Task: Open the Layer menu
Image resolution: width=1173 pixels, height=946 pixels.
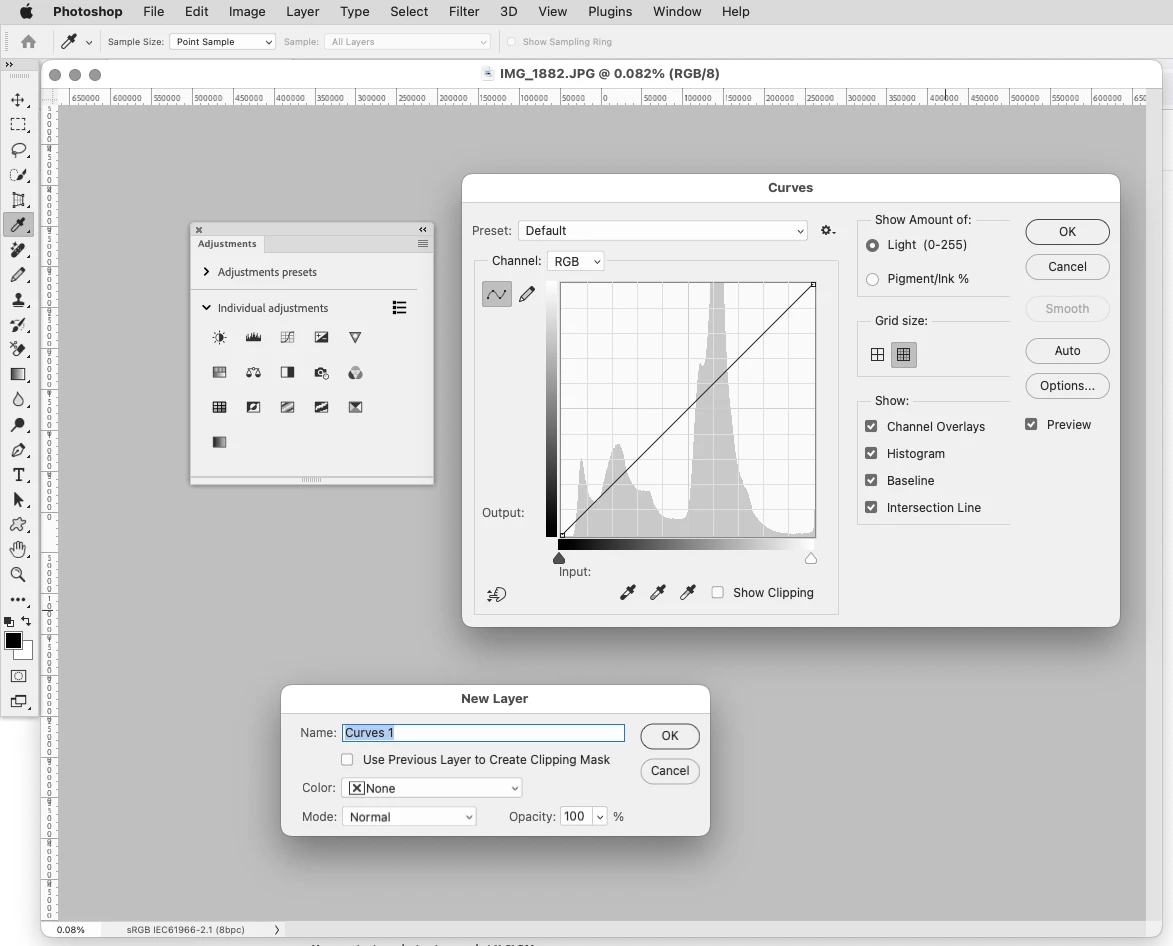Action: 302,11
